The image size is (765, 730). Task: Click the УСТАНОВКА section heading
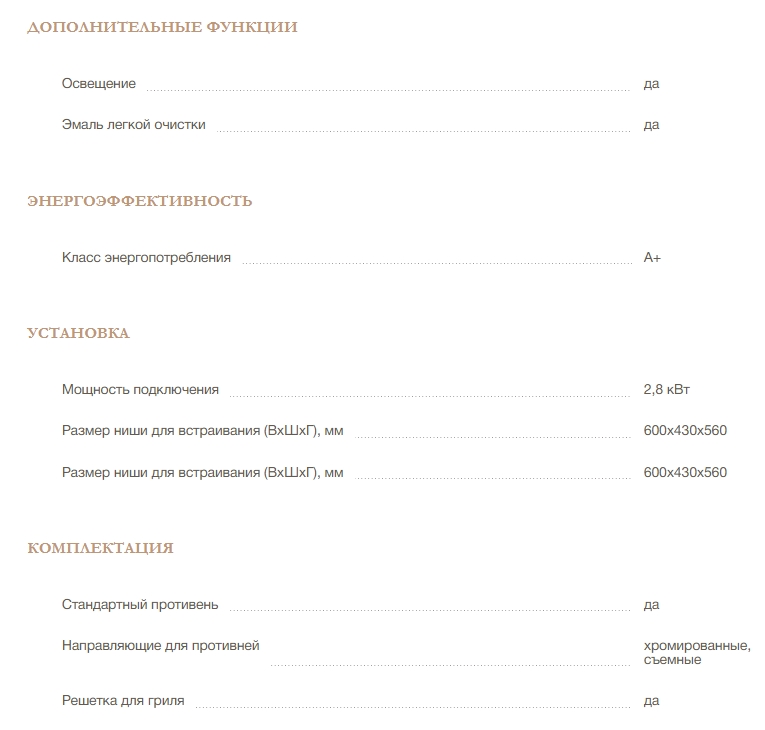click(79, 333)
